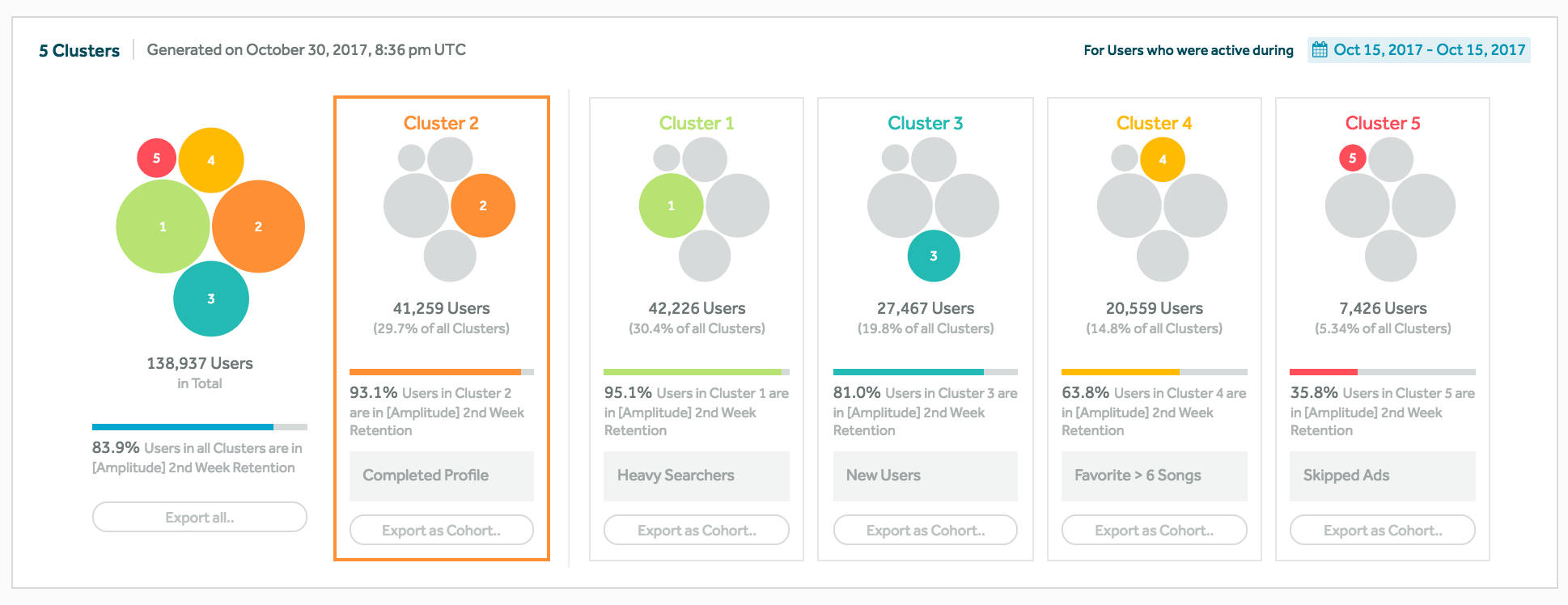This screenshot has width=1568, height=605.
Task: Edit the Heavy Searchers cluster name field
Action: (697, 476)
